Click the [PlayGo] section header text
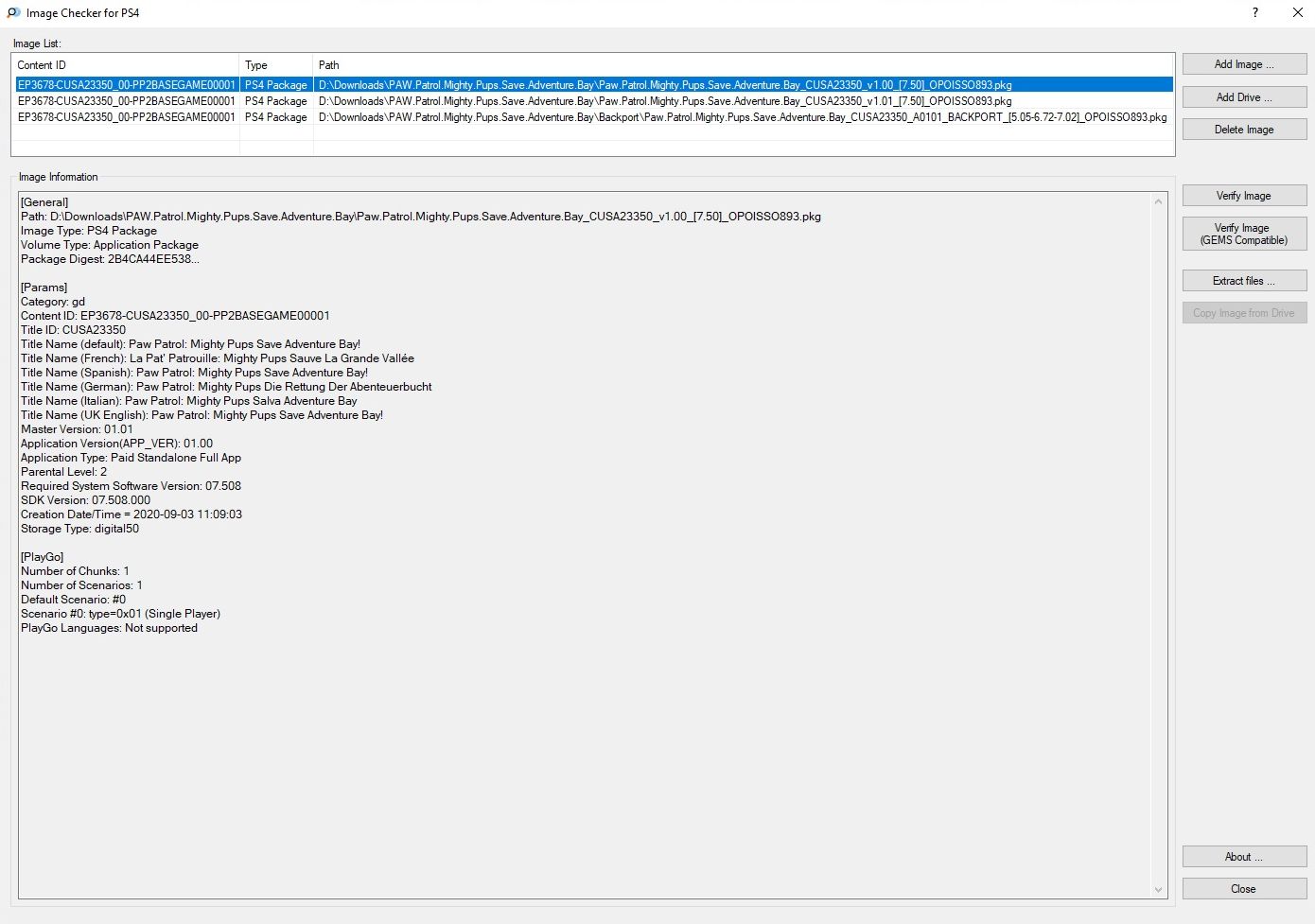 tap(42, 557)
